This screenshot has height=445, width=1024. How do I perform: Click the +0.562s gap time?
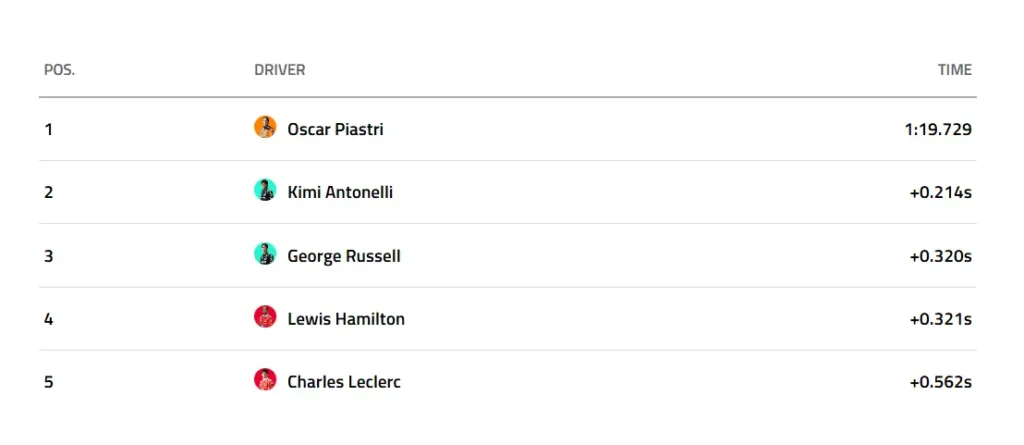click(x=940, y=382)
